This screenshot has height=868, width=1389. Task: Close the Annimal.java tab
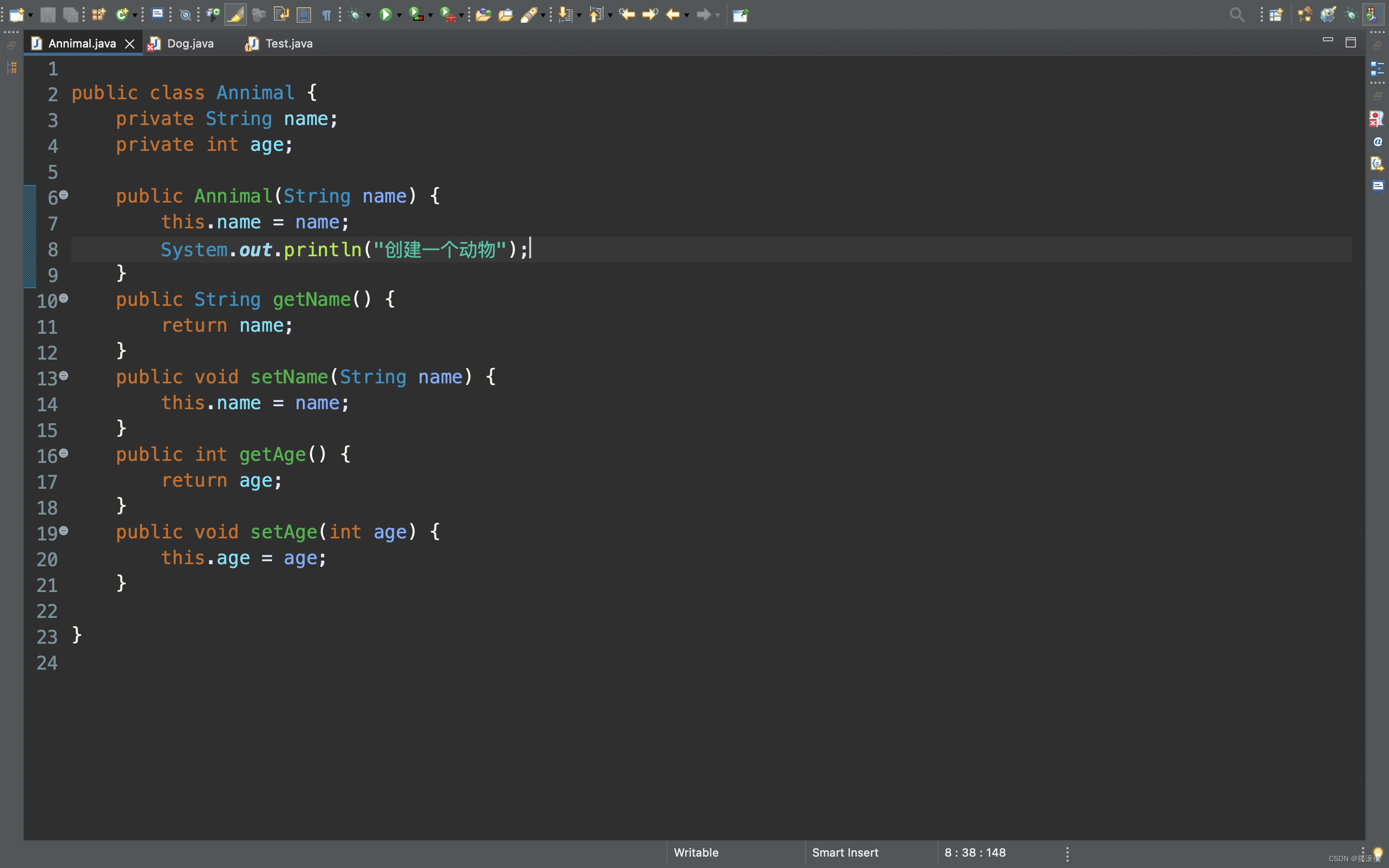pyautogui.click(x=130, y=43)
